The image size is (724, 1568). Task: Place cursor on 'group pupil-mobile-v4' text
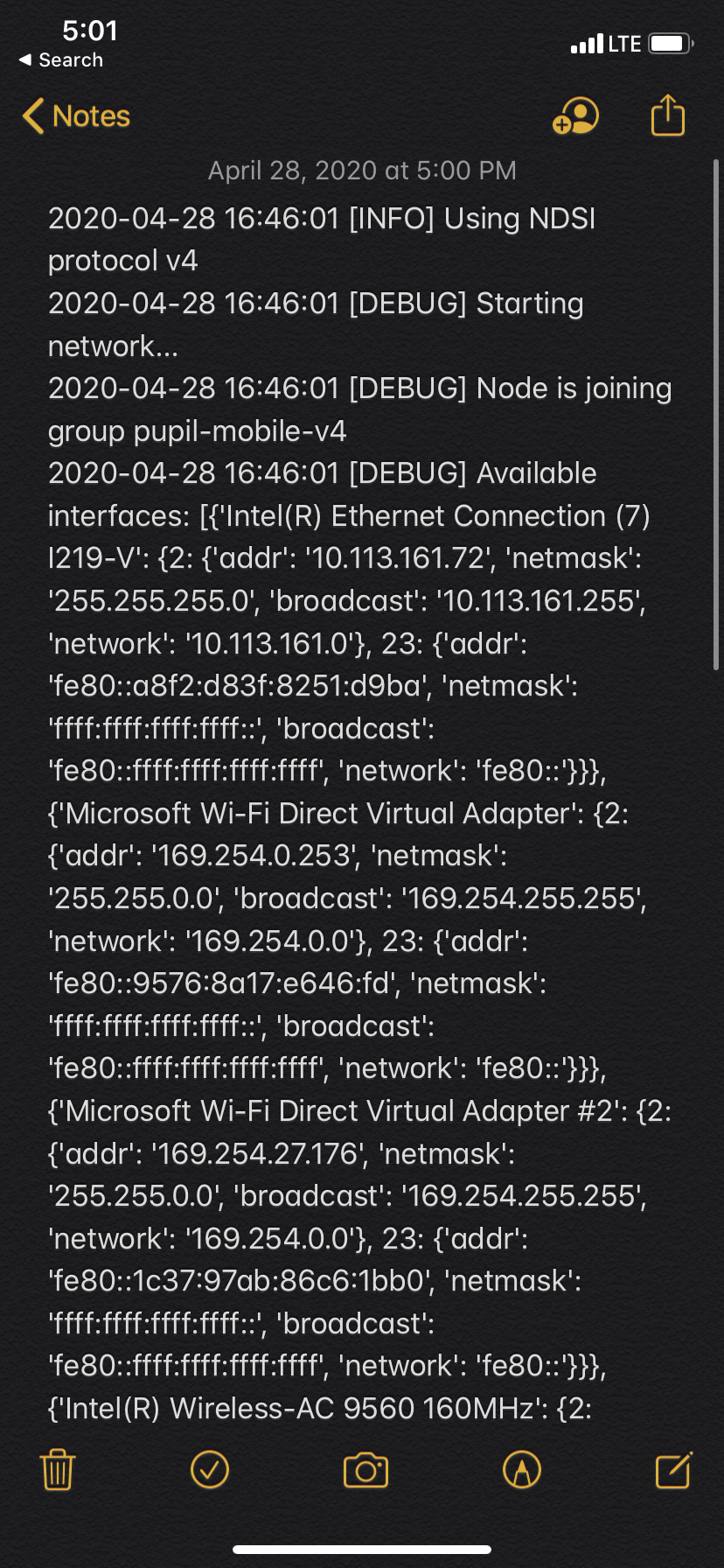pos(198,430)
